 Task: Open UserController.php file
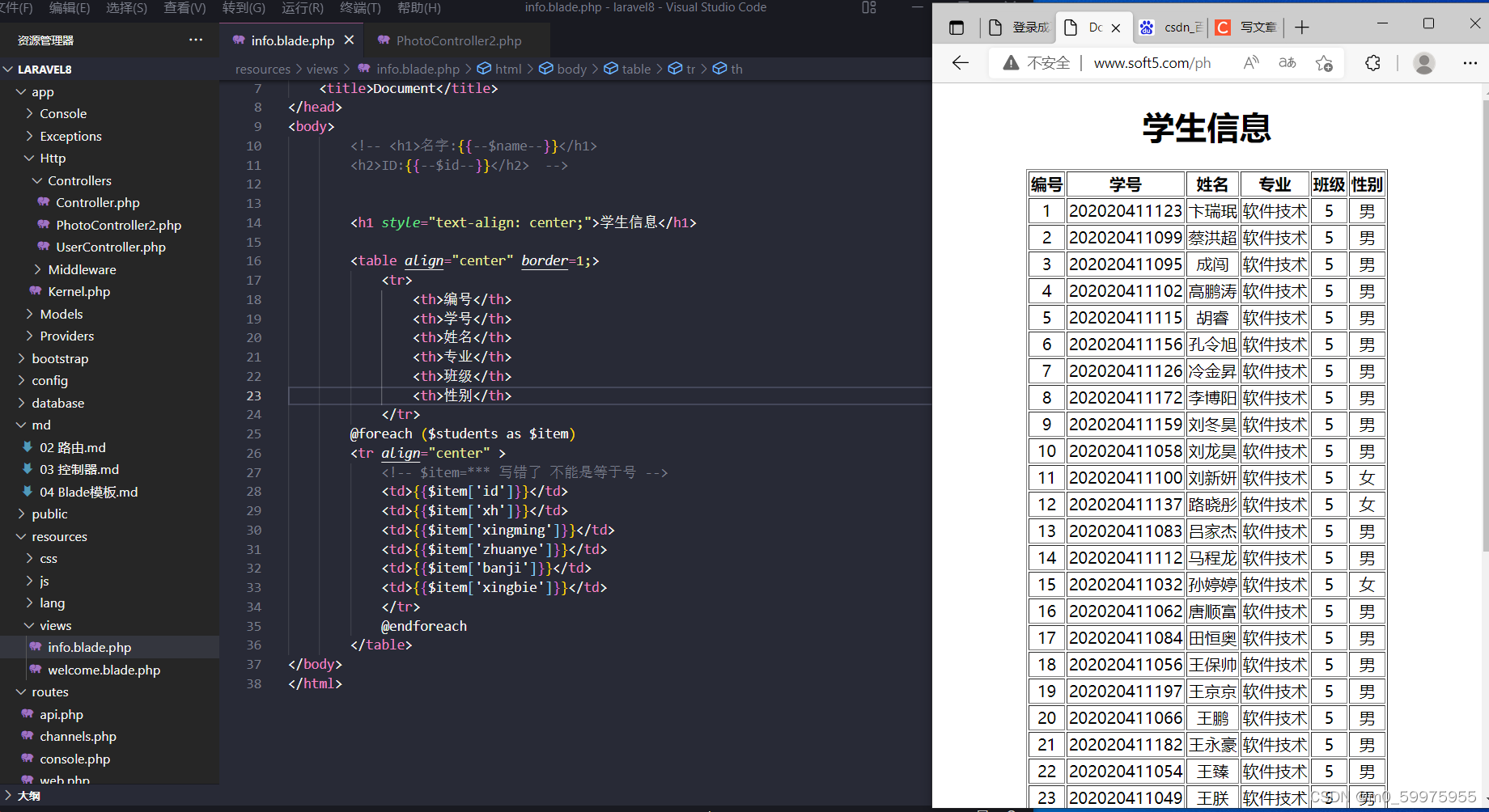109,247
